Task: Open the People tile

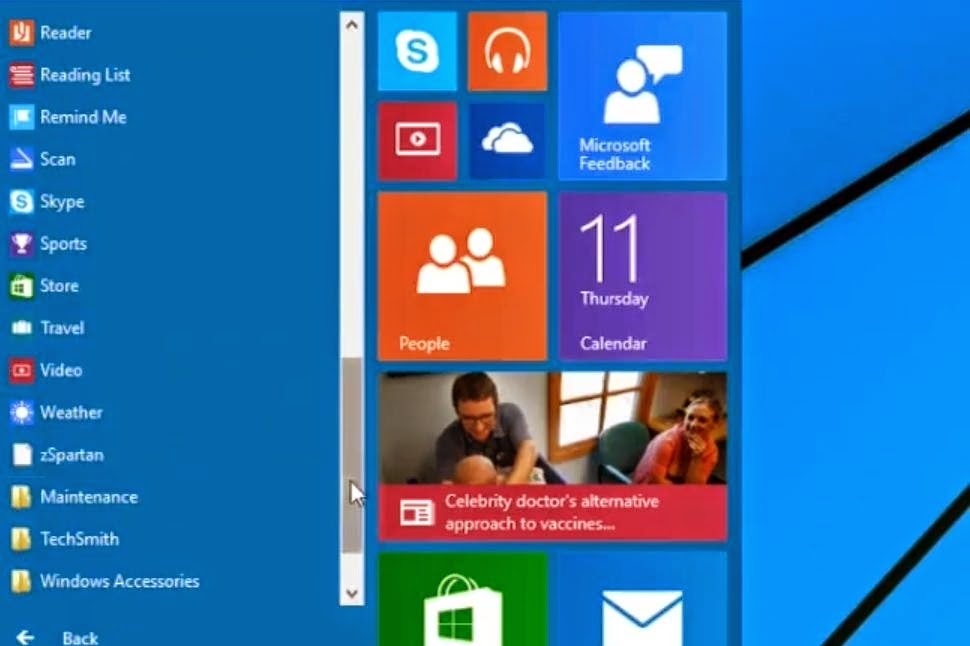Action: 463,276
